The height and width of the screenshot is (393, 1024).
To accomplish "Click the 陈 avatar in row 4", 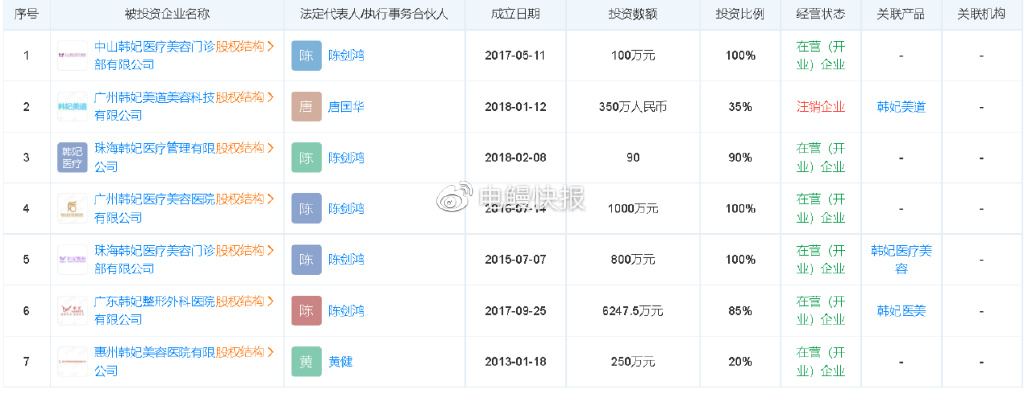I will (306, 208).
